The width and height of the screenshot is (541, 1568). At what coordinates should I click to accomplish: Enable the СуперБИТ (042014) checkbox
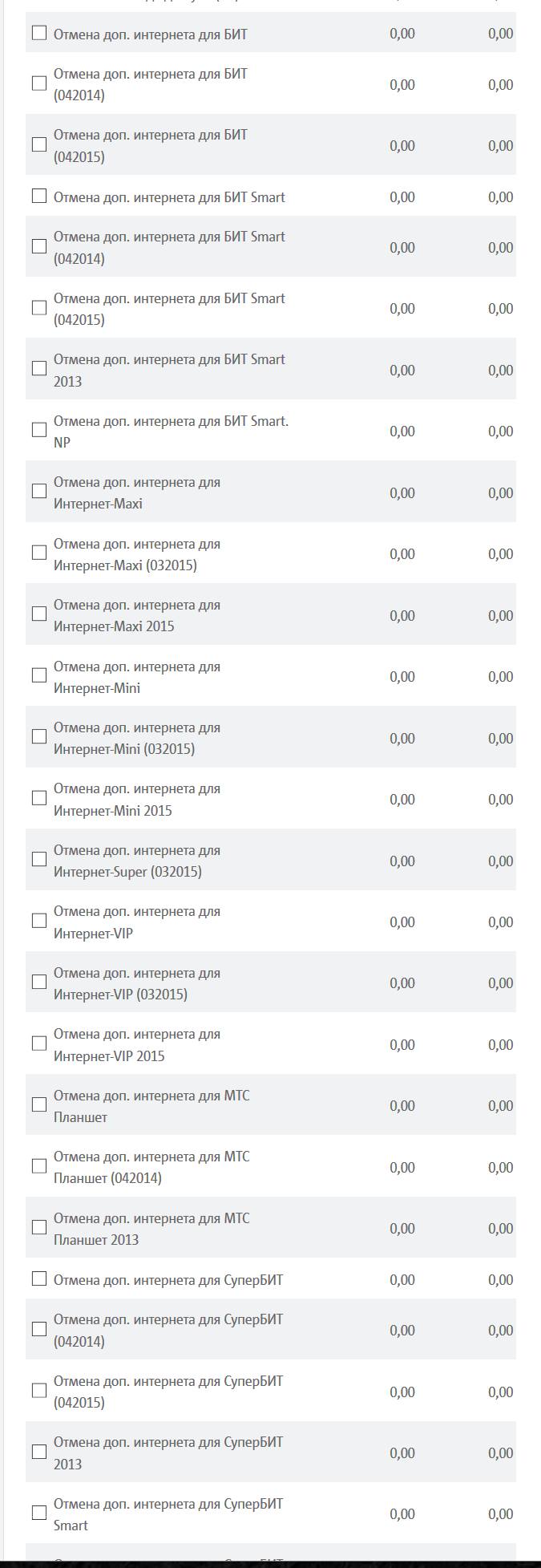tap(39, 1329)
